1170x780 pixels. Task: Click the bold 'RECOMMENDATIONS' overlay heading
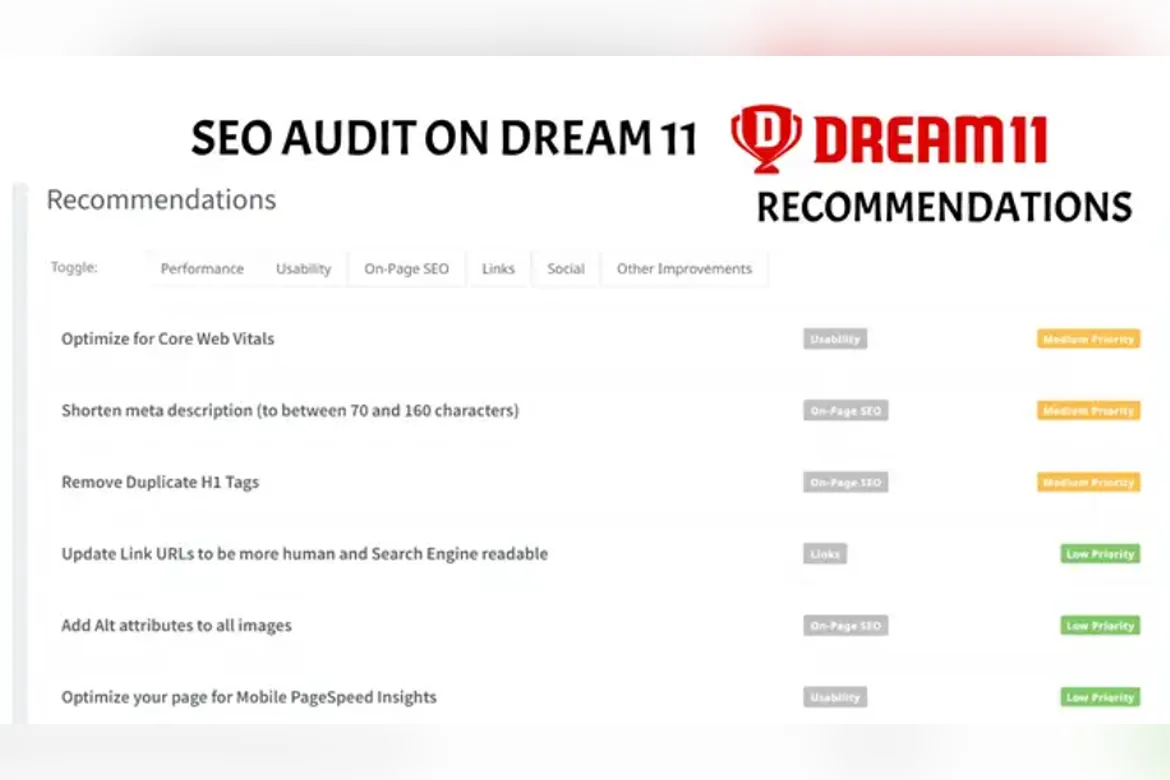(945, 208)
